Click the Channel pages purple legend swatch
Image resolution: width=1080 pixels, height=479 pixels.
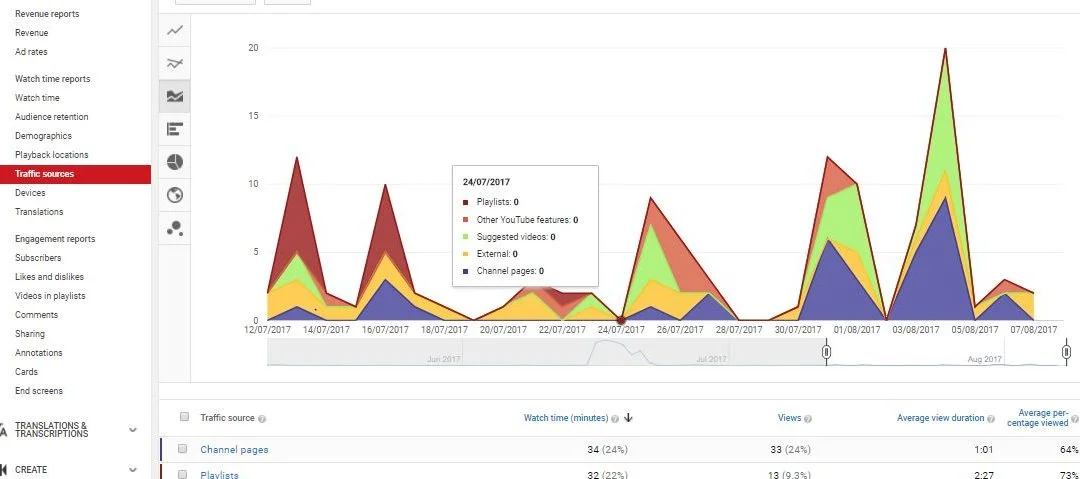pyautogui.click(x=466, y=272)
